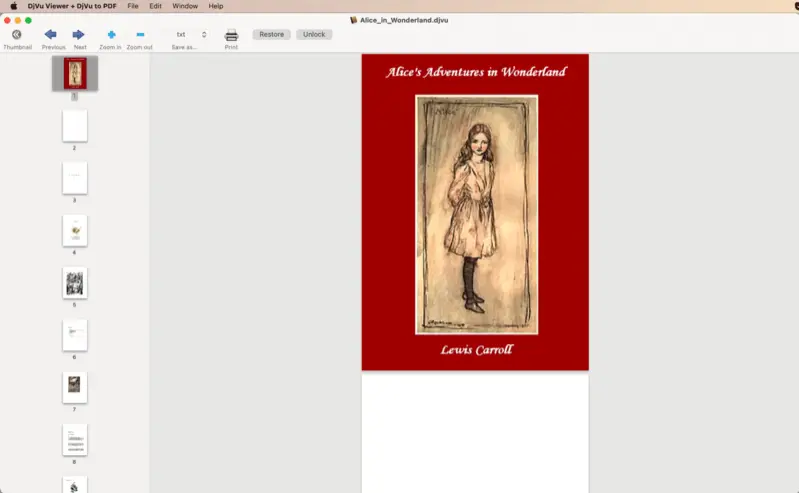799x493 pixels.
Task: Select page 2 thumbnail
Action: coord(75,125)
